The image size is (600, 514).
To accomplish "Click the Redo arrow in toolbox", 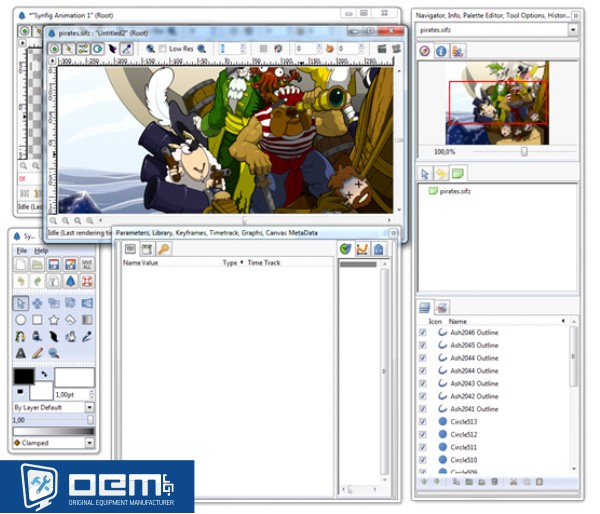I will pyautogui.click(x=38, y=282).
